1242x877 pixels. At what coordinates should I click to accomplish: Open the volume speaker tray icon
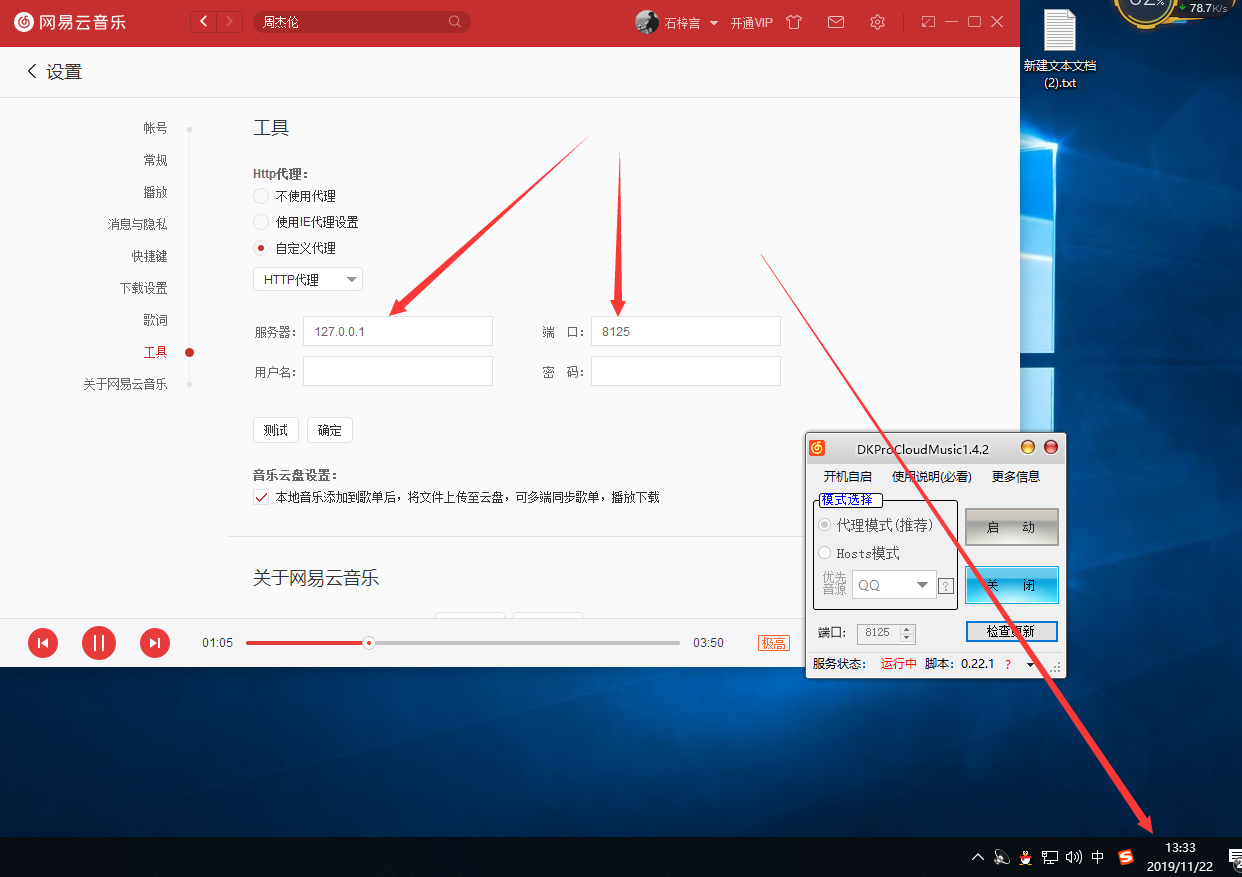1074,857
